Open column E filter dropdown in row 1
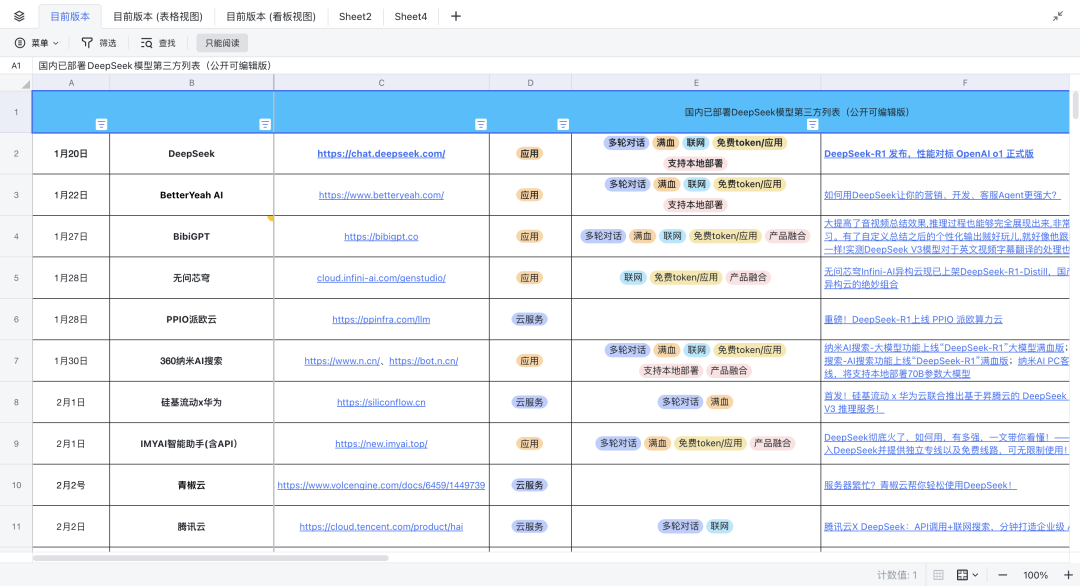 pos(812,125)
